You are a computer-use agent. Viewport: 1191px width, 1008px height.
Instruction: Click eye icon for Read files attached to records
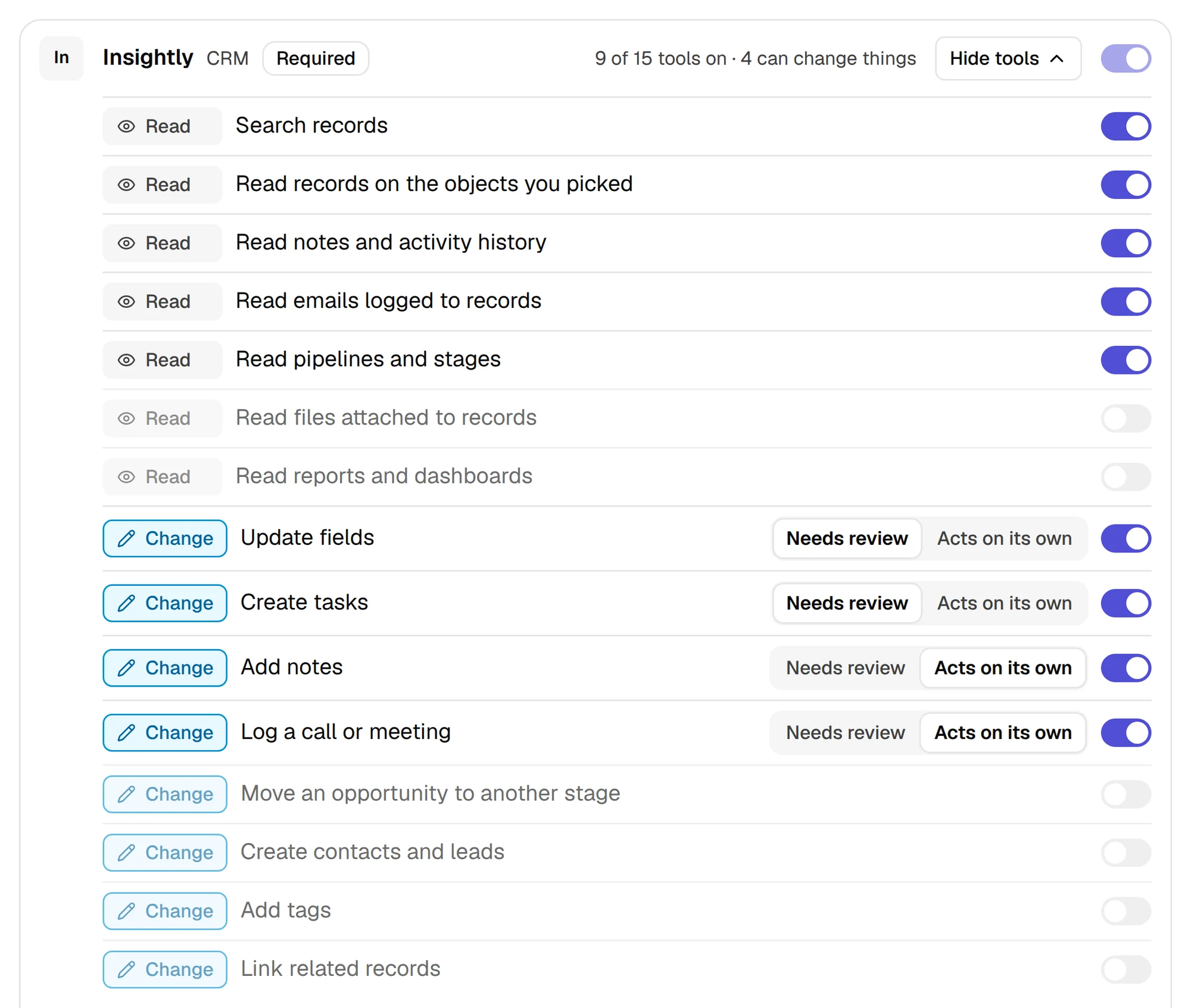(126, 418)
